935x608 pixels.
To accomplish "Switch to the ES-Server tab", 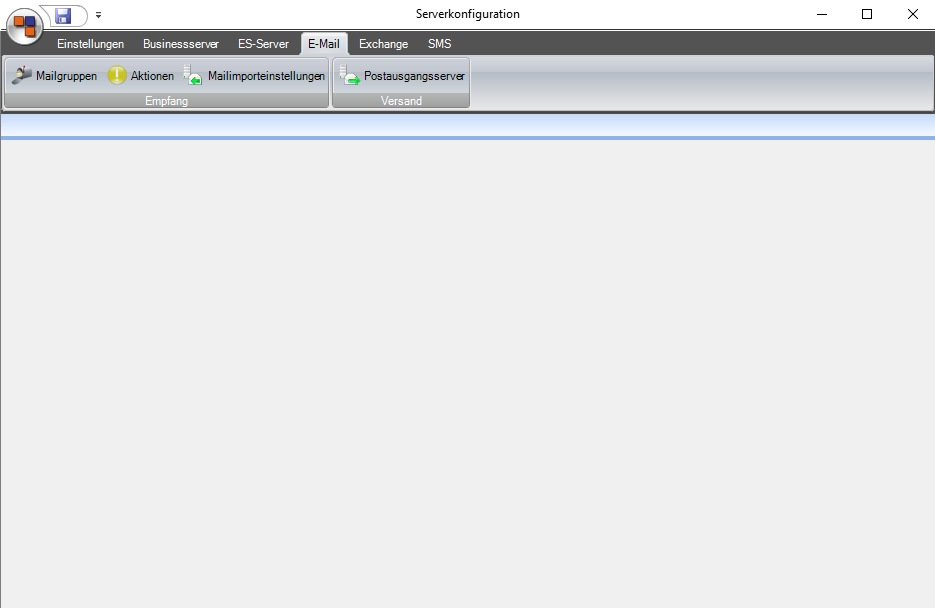I will pos(263,44).
